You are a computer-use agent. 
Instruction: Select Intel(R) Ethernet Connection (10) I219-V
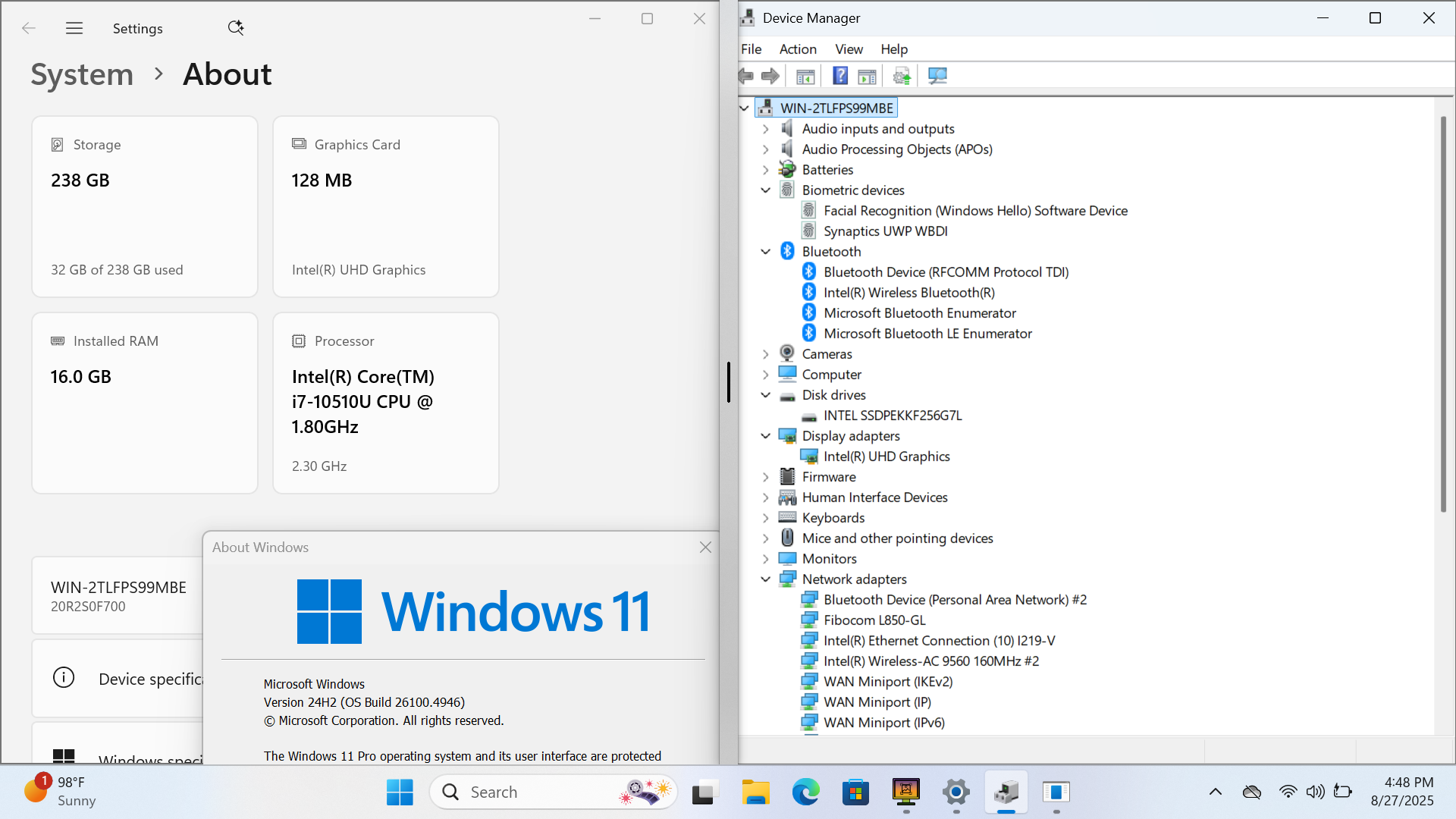(939, 641)
